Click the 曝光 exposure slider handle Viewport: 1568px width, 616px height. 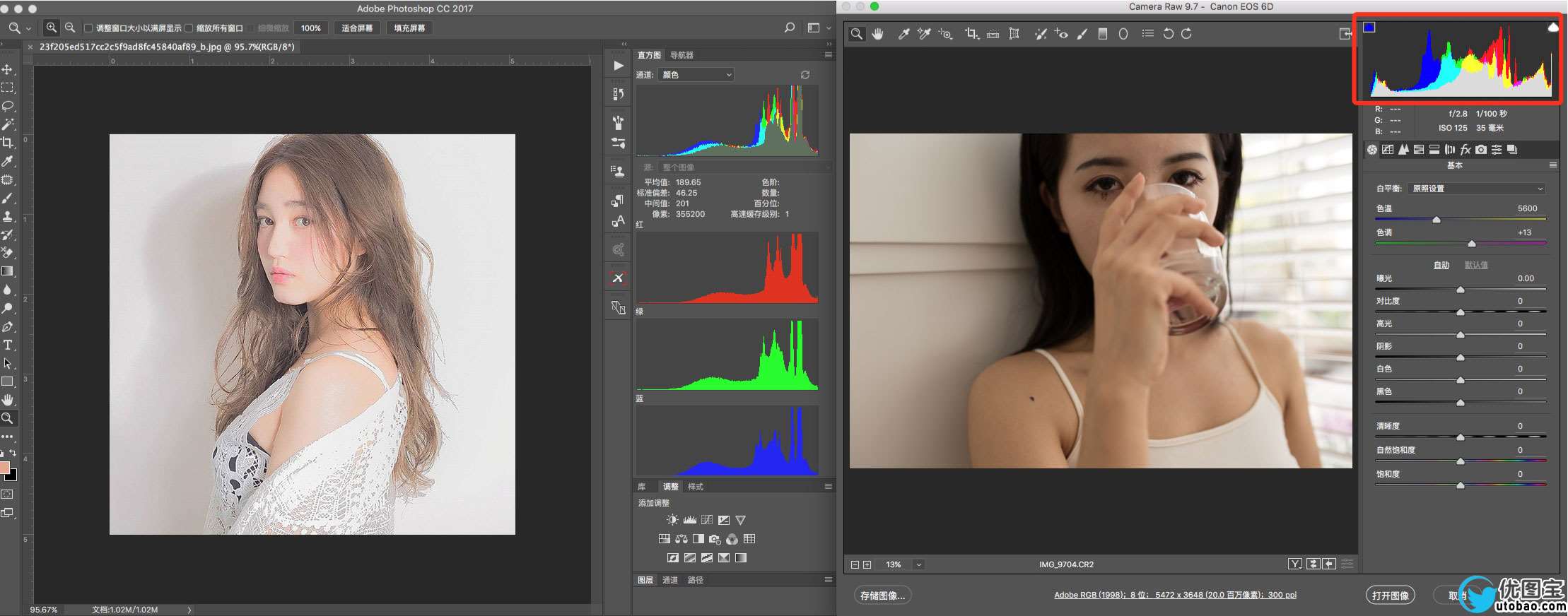pyautogui.click(x=1461, y=290)
